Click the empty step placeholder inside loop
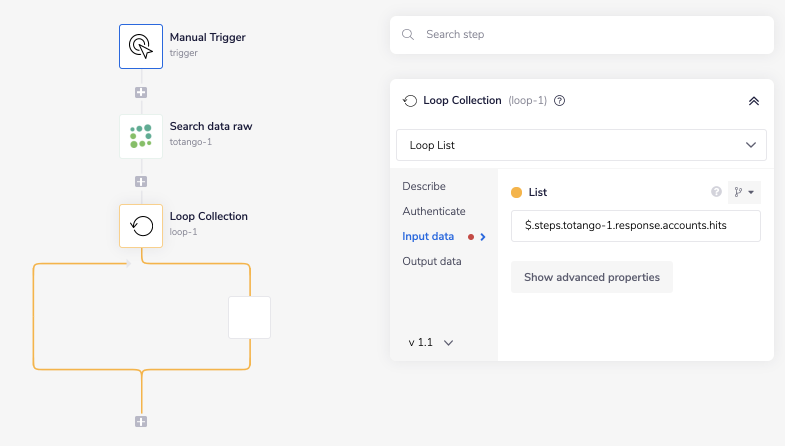Image resolution: width=785 pixels, height=446 pixels. (x=249, y=317)
